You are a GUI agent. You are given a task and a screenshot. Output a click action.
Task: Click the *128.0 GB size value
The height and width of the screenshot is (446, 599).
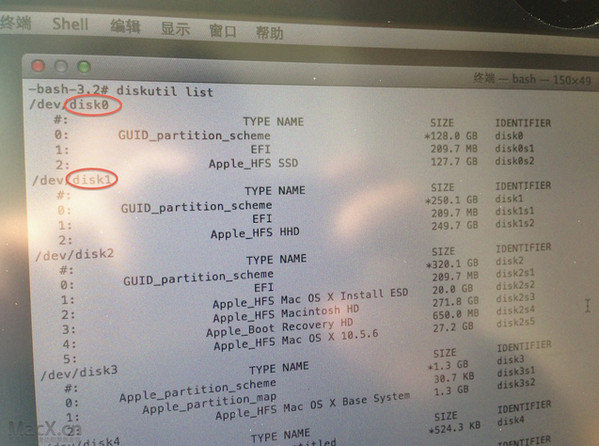(451, 136)
